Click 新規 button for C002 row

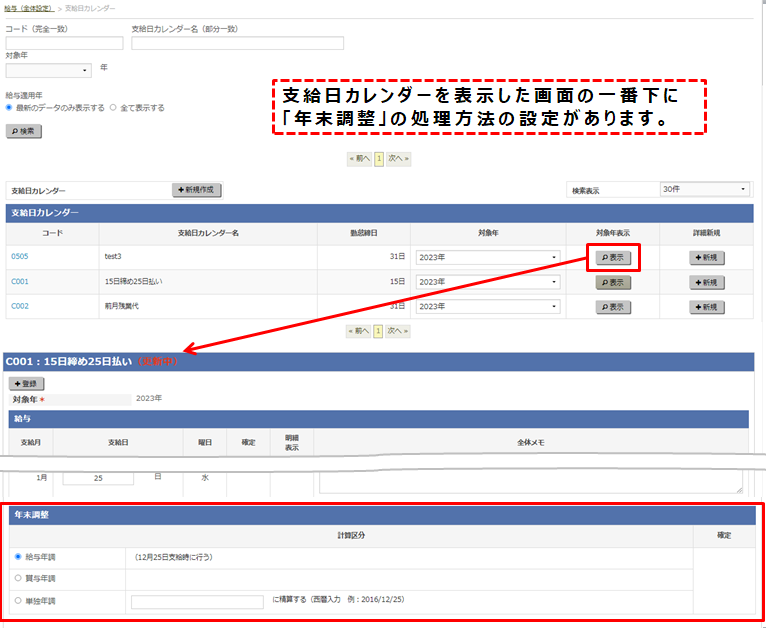[x=707, y=307]
